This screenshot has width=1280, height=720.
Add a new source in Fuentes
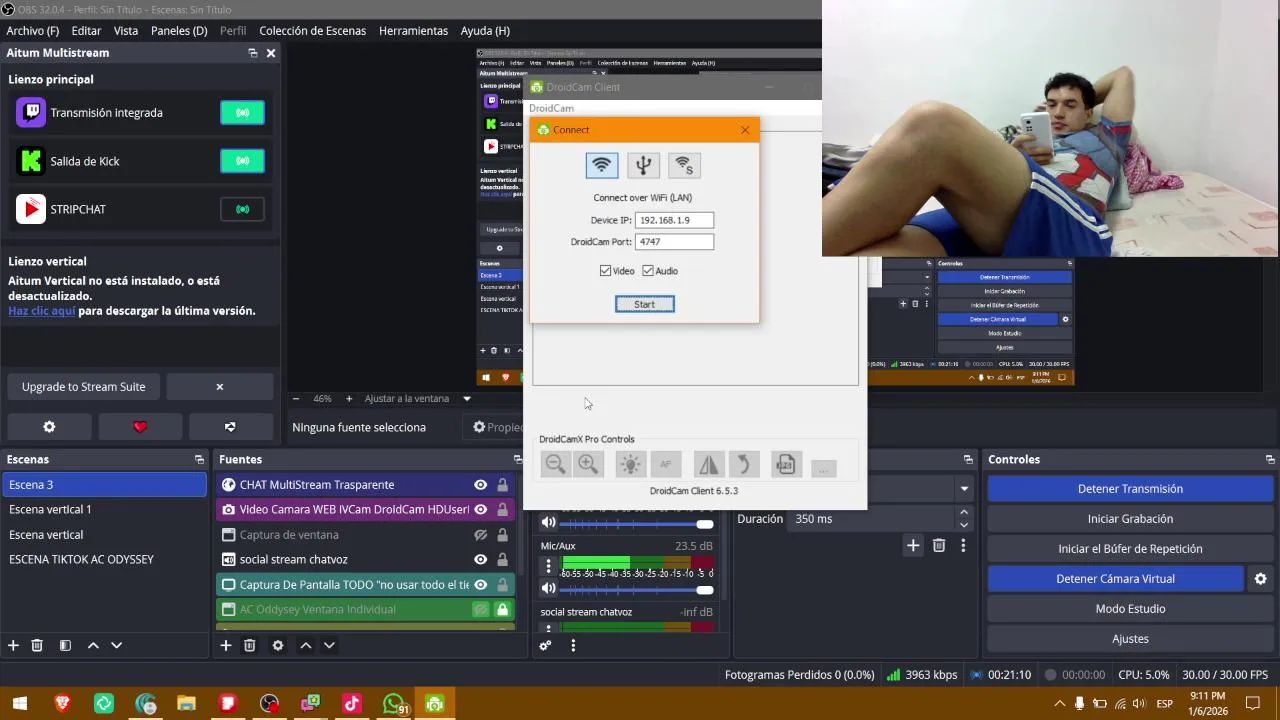(226, 646)
